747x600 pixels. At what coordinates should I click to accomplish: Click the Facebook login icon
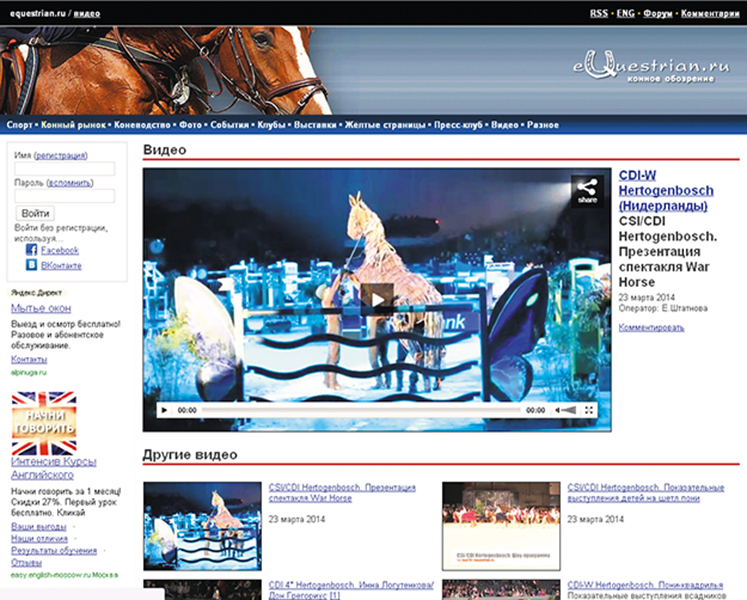click(x=31, y=250)
